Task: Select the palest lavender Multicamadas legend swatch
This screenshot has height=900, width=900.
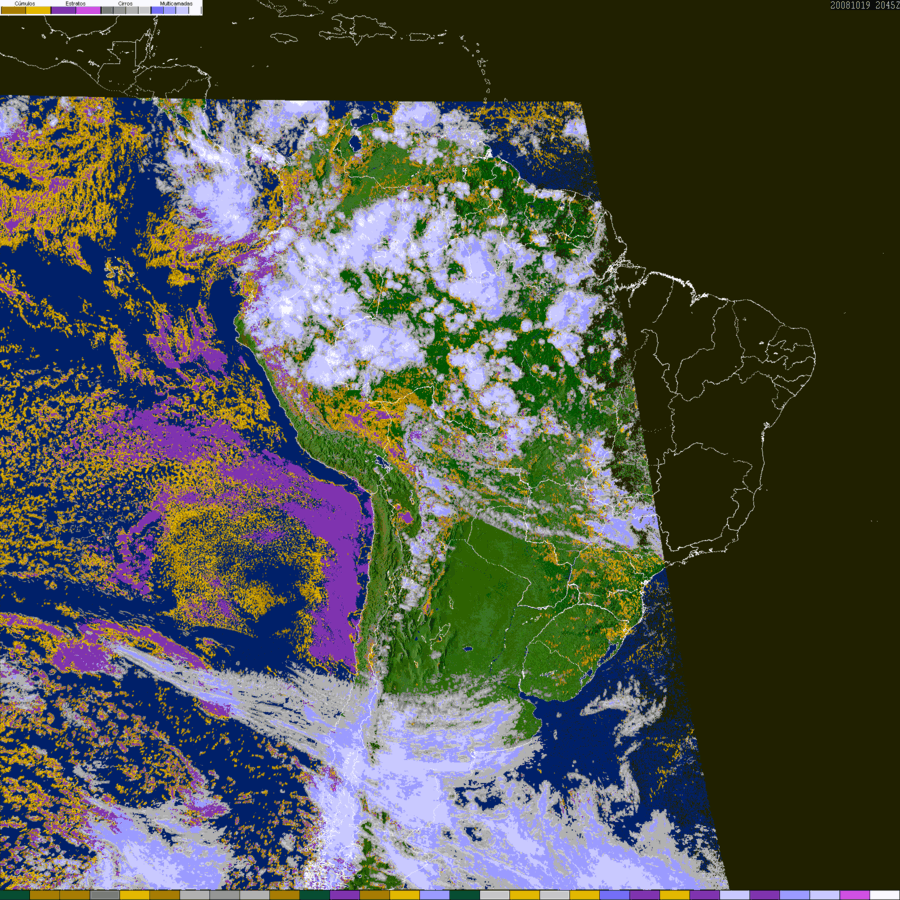Action: pos(182,10)
